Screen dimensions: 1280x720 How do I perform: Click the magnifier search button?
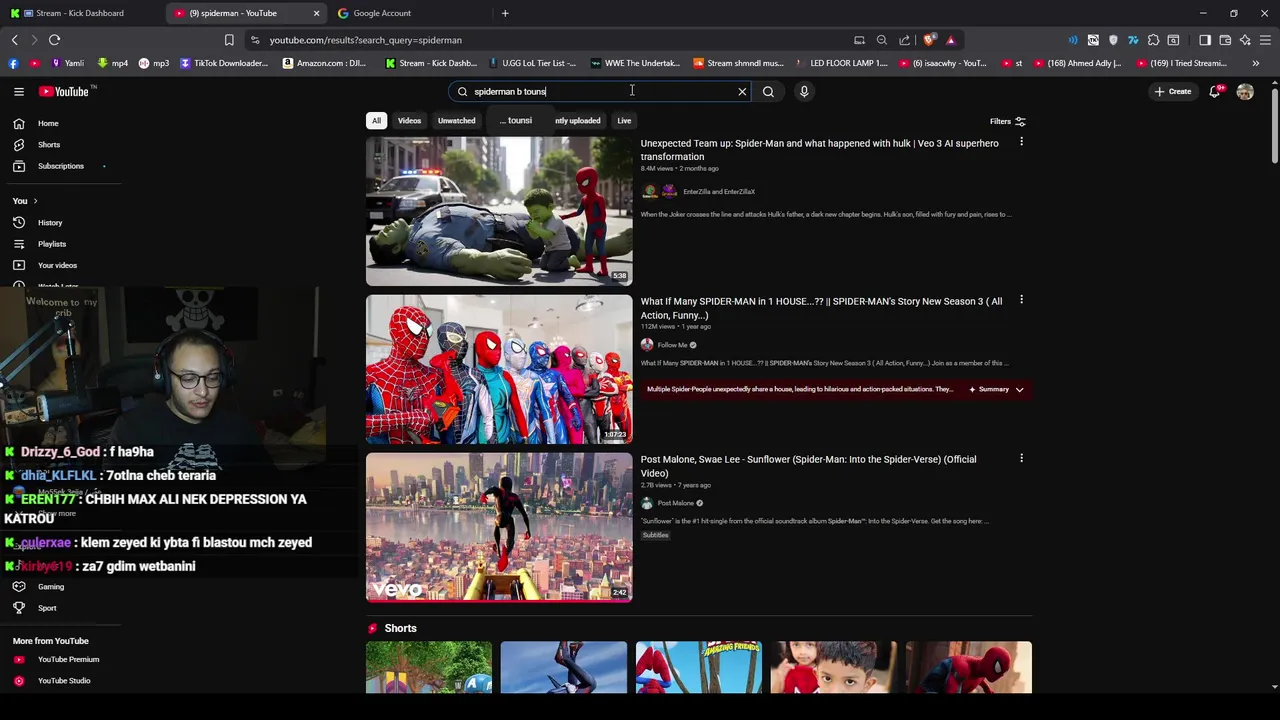tap(768, 91)
